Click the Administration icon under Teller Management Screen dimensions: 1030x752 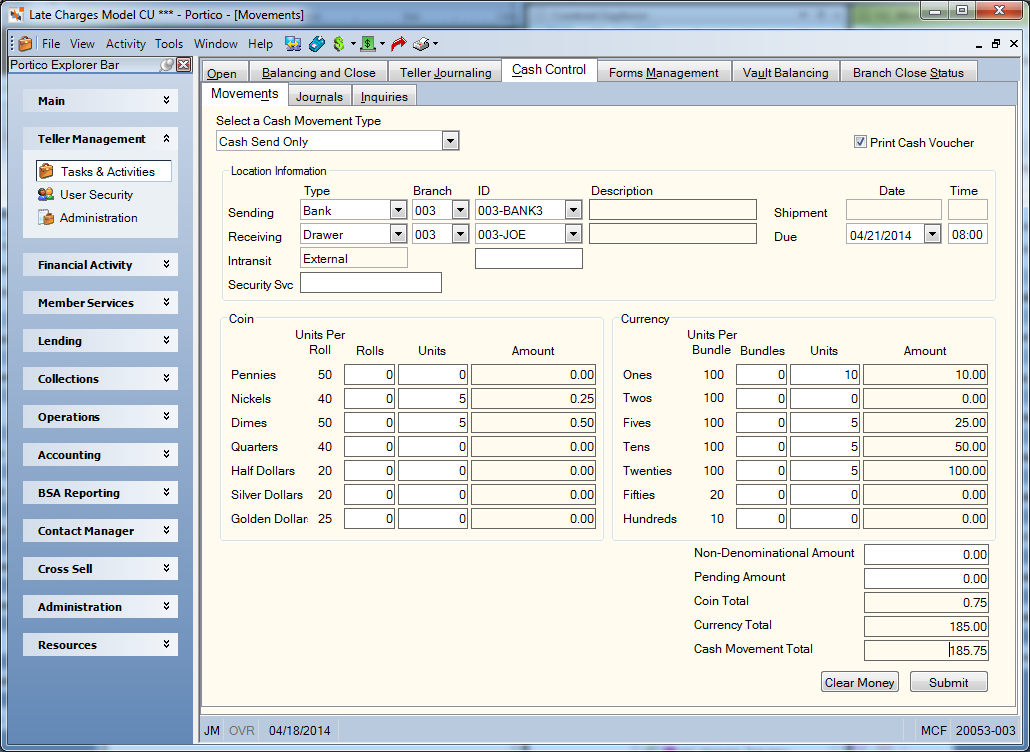(x=46, y=217)
